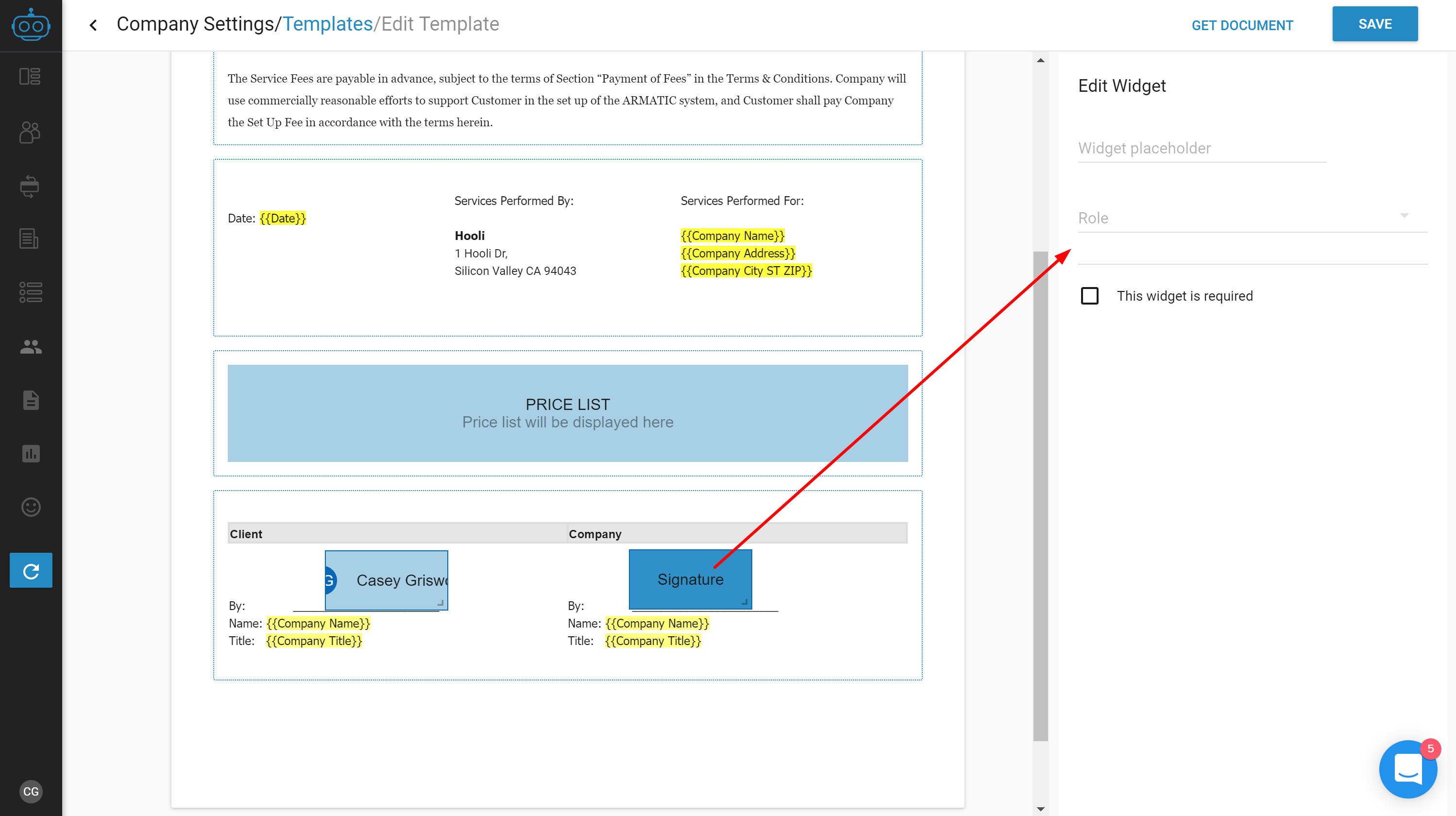1456x816 pixels.
Task: Click the resize handle on Signature widget
Action: [745, 602]
